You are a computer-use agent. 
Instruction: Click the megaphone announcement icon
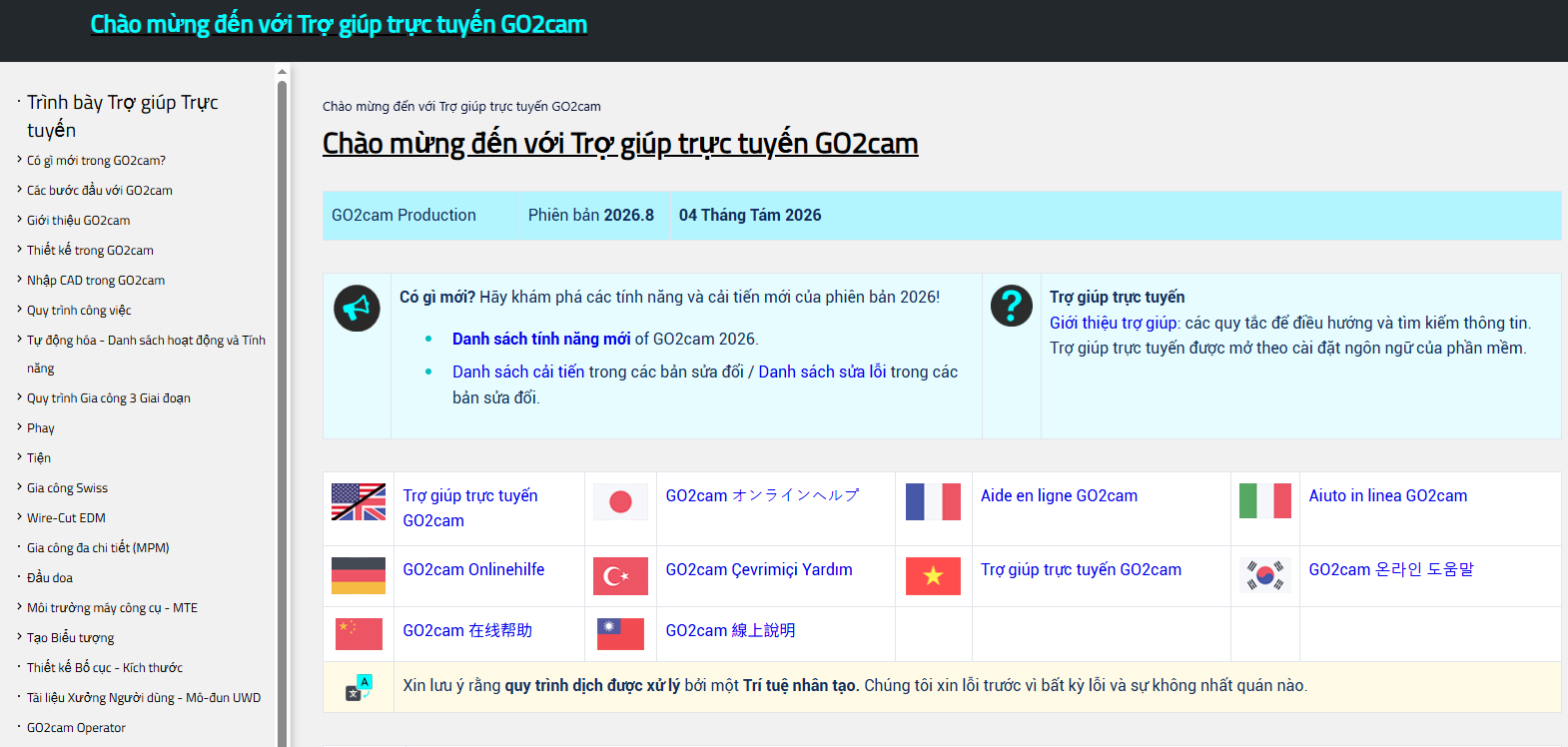[x=357, y=308]
